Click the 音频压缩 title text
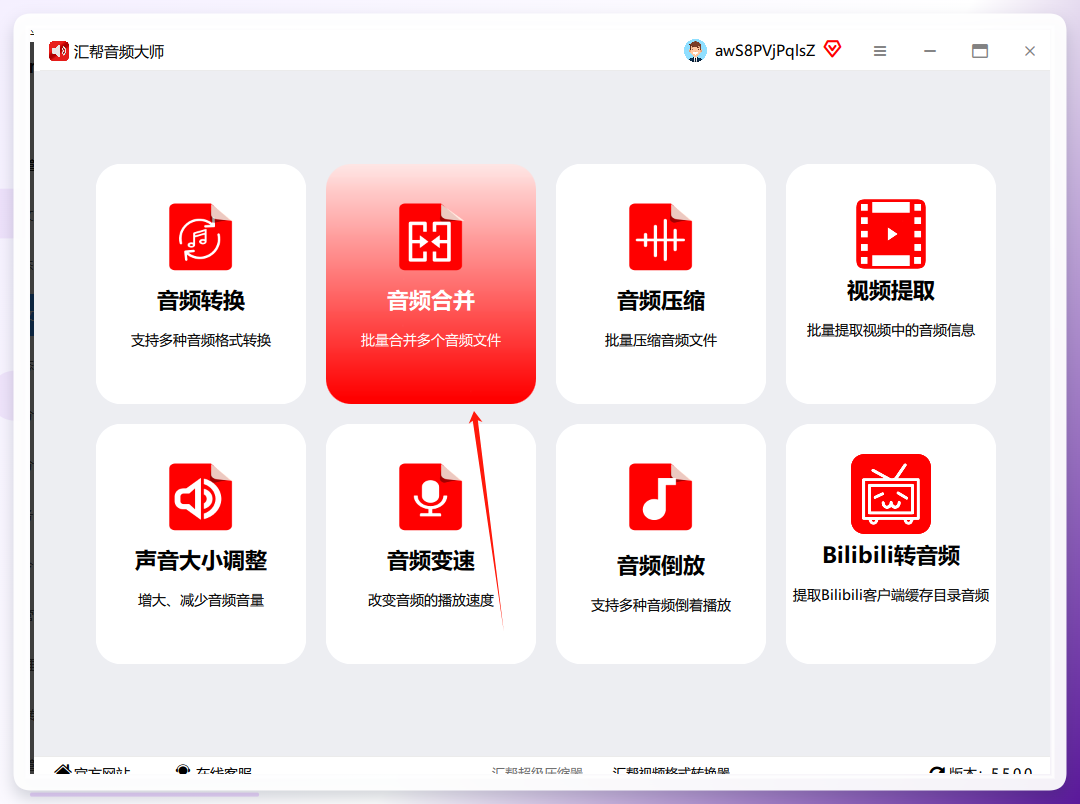1080x804 pixels. pyautogui.click(x=661, y=300)
